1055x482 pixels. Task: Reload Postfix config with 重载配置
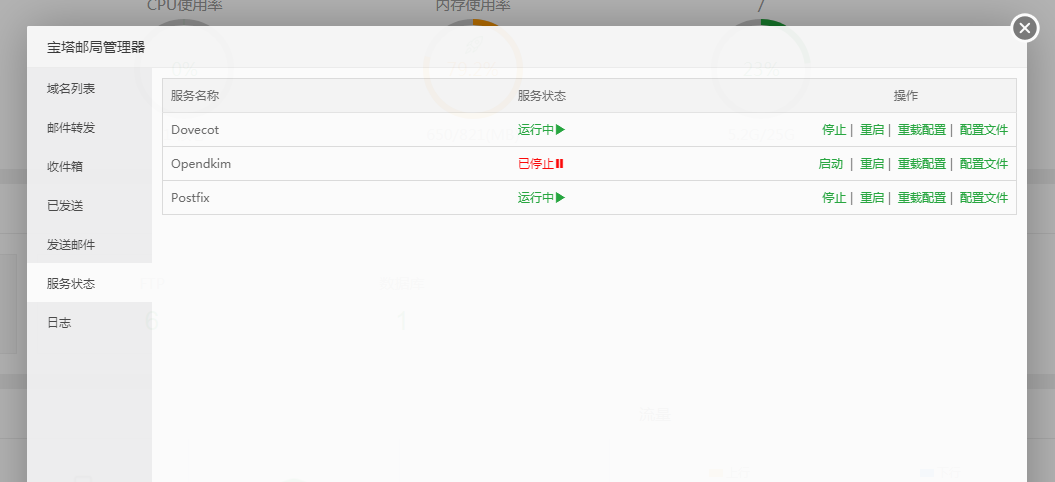pyautogui.click(x=922, y=198)
